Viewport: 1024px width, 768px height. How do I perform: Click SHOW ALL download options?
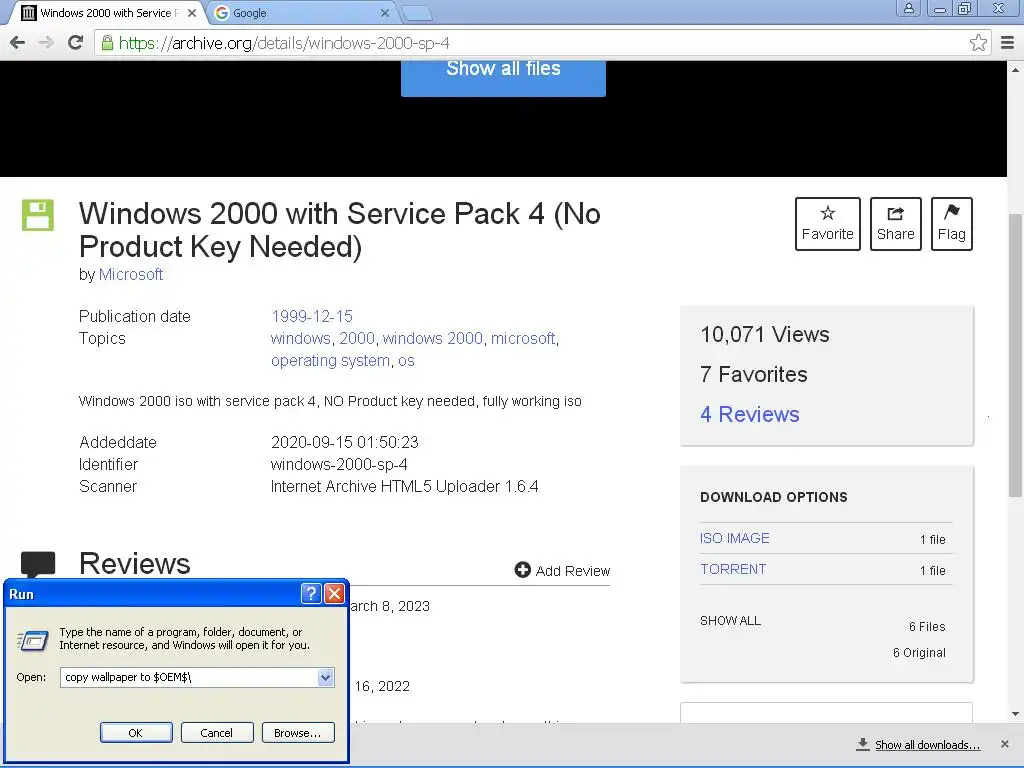[x=730, y=620]
